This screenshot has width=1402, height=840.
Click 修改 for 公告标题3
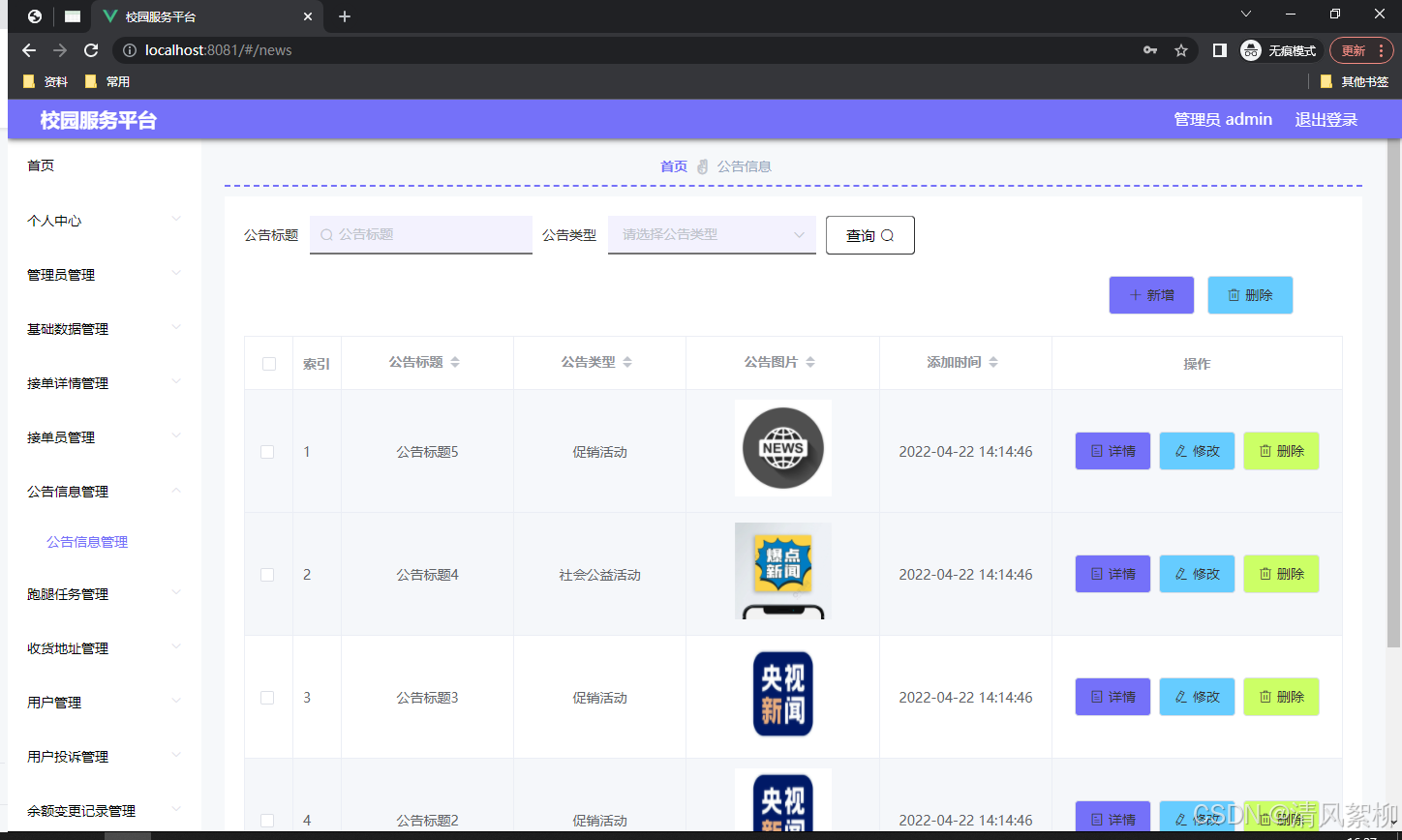pyautogui.click(x=1197, y=697)
